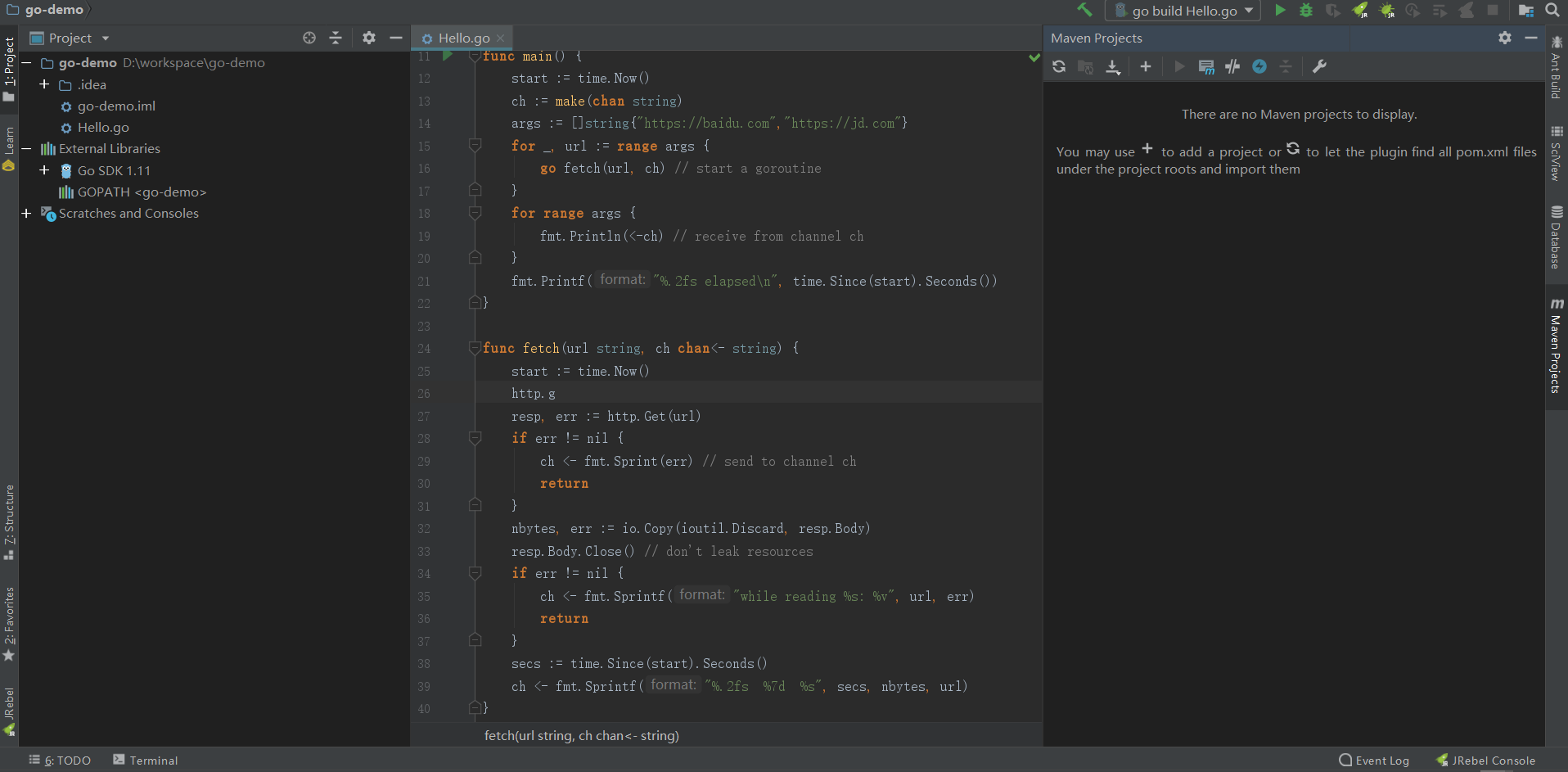Click line number 21 in the gutter
The width and height of the screenshot is (1568, 772).
pos(424,282)
